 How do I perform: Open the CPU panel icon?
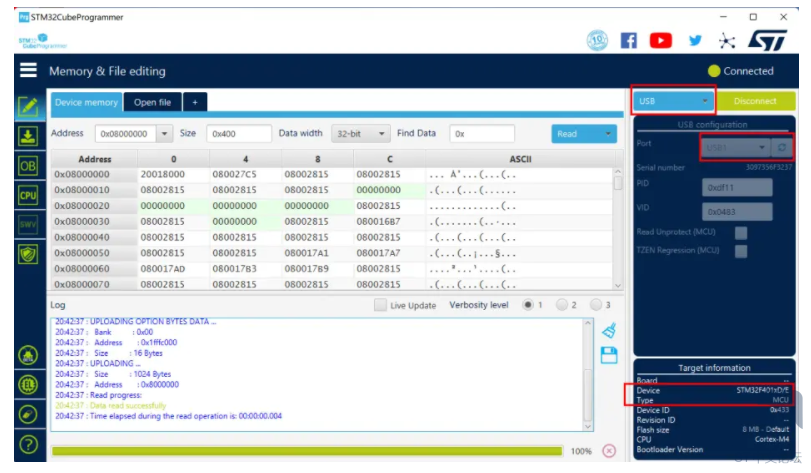click(x=28, y=195)
